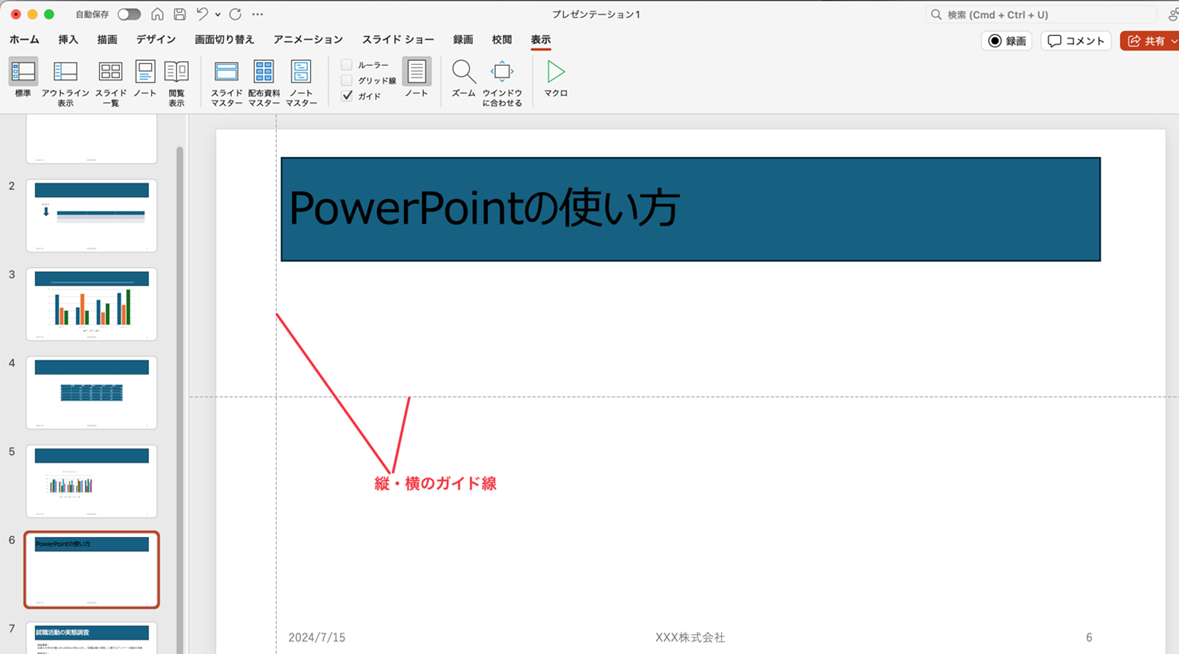This screenshot has height=654, width=1179.
Task: Select the View (表示) tab
Action: tap(541, 40)
